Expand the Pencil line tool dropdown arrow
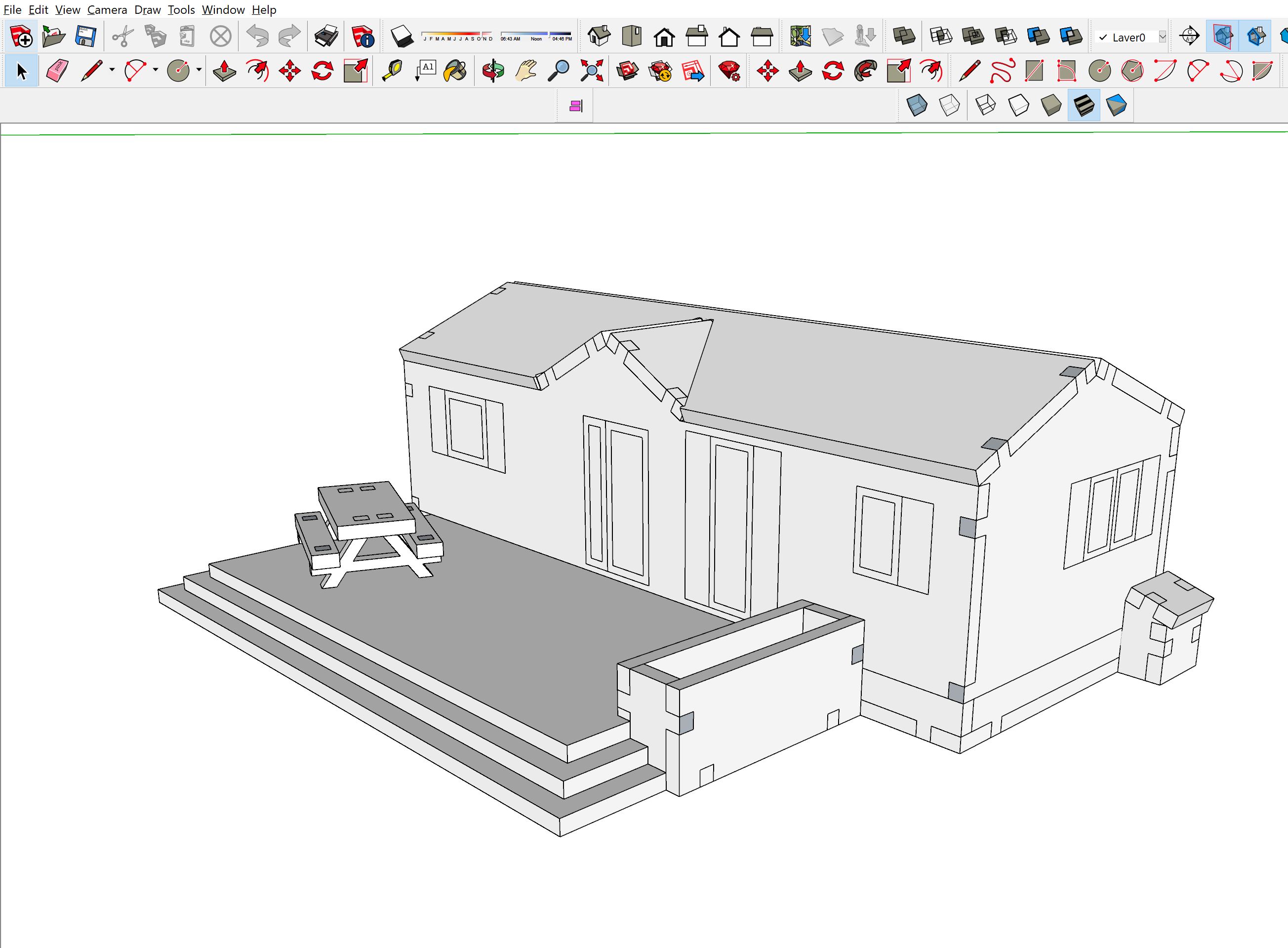The image size is (1288, 948). pyautogui.click(x=112, y=70)
